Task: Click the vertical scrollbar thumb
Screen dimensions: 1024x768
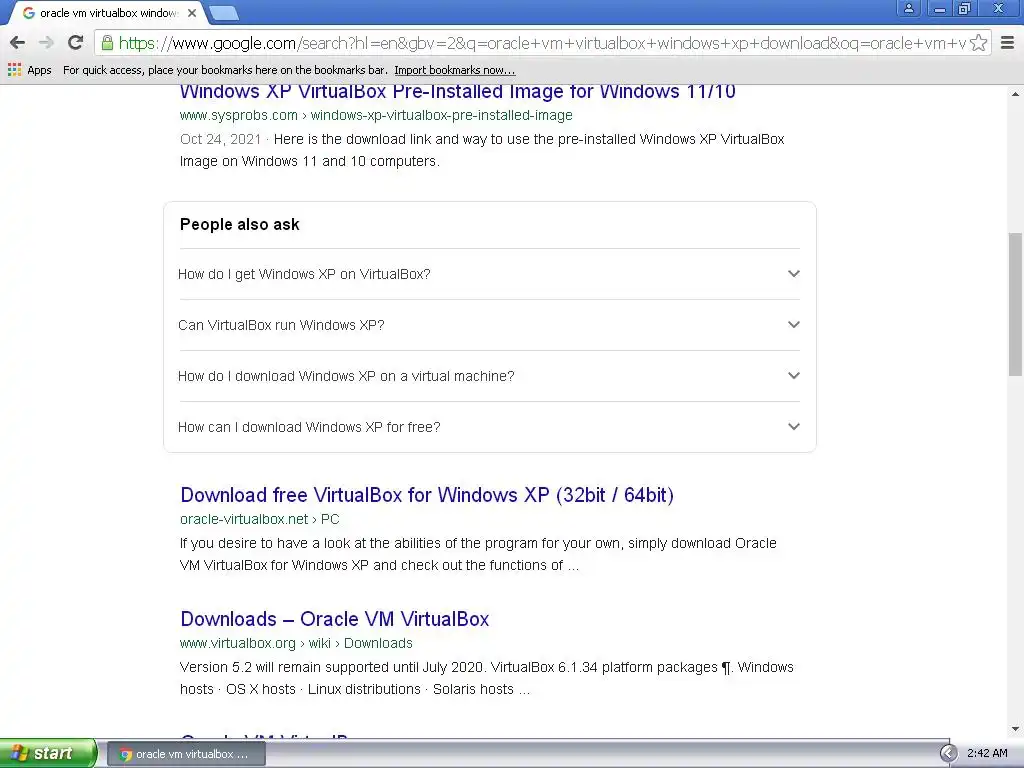Action: (x=1015, y=304)
